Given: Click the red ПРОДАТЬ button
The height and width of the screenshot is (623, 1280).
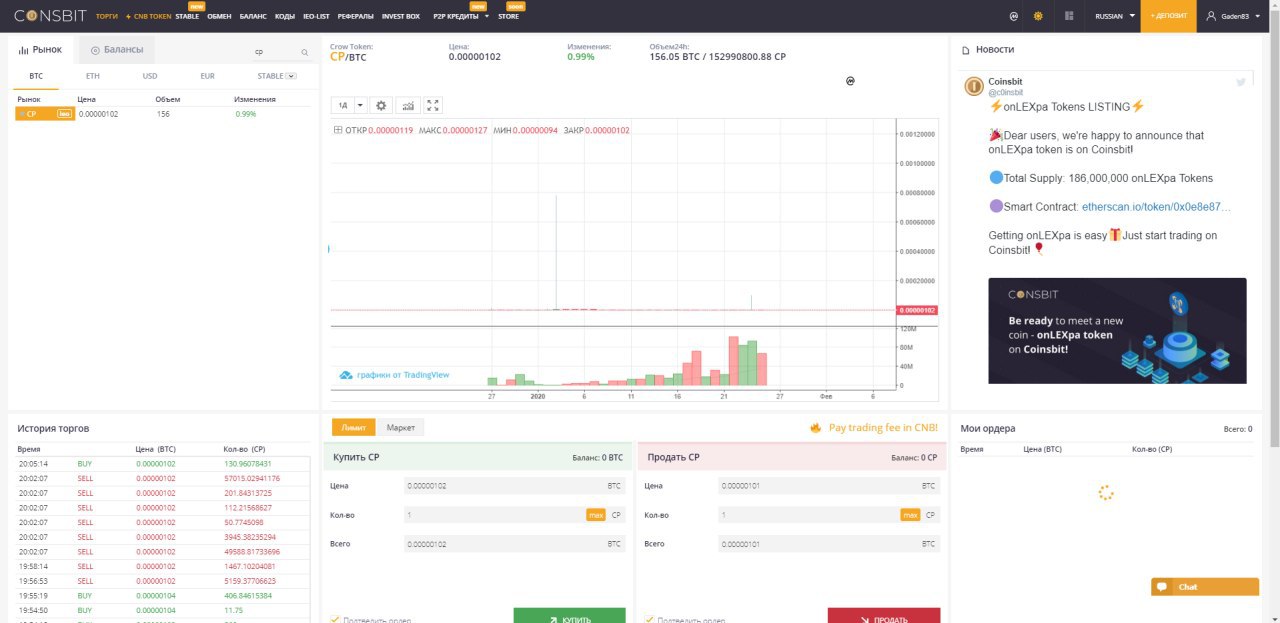Looking at the screenshot, I should click(884, 616).
